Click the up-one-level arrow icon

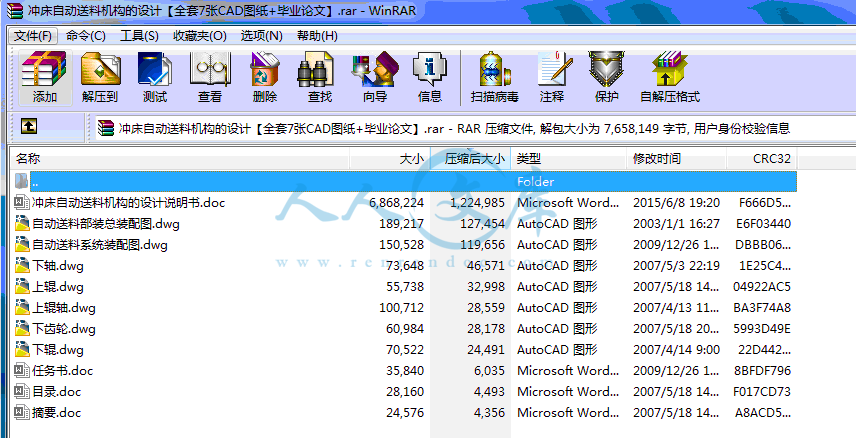point(29,127)
